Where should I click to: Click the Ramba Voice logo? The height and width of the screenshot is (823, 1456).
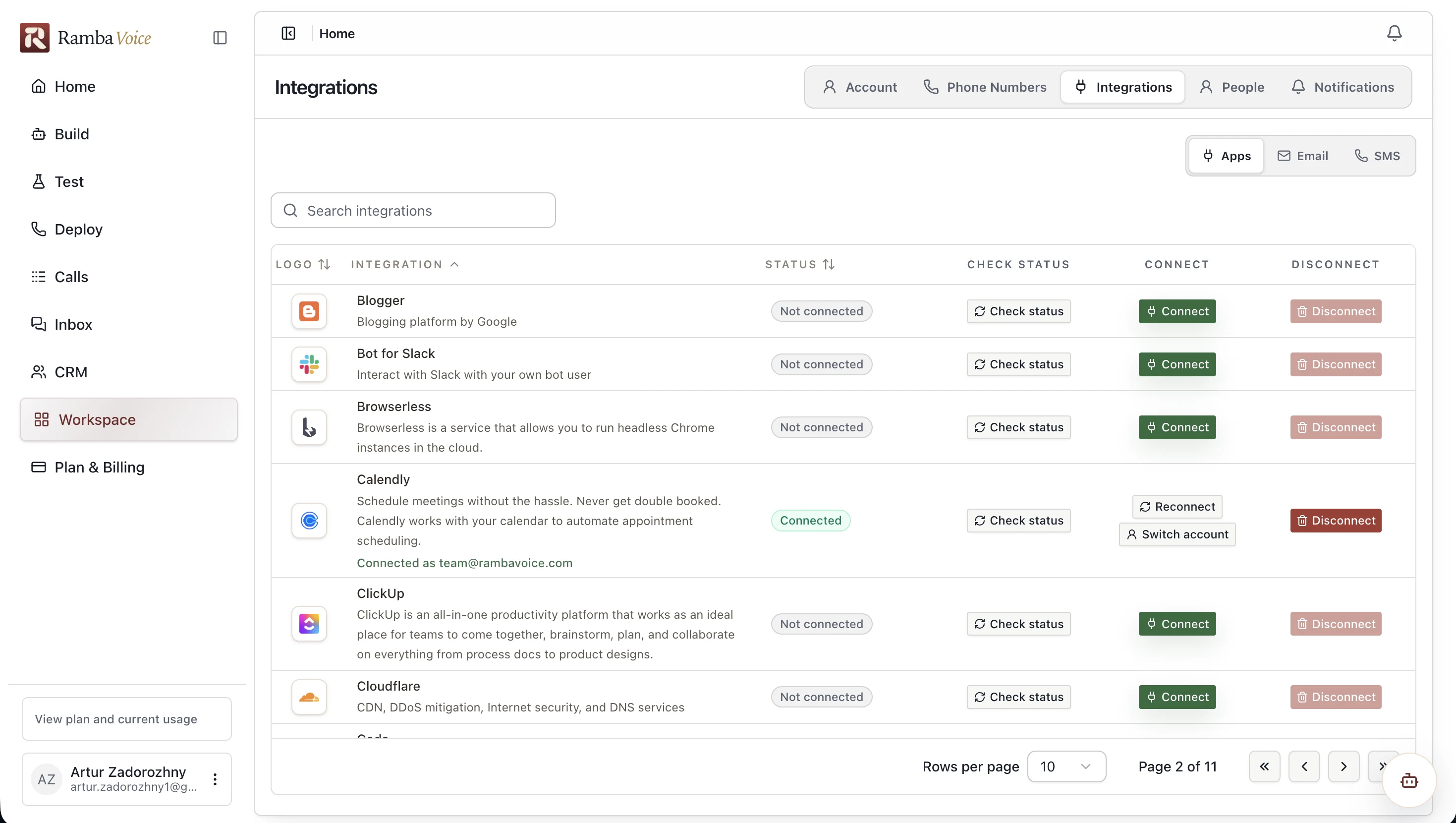click(x=85, y=37)
